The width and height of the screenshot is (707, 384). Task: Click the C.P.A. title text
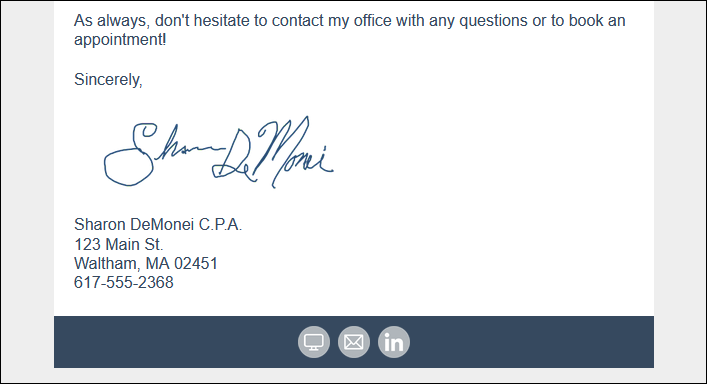click(x=220, y=224)
